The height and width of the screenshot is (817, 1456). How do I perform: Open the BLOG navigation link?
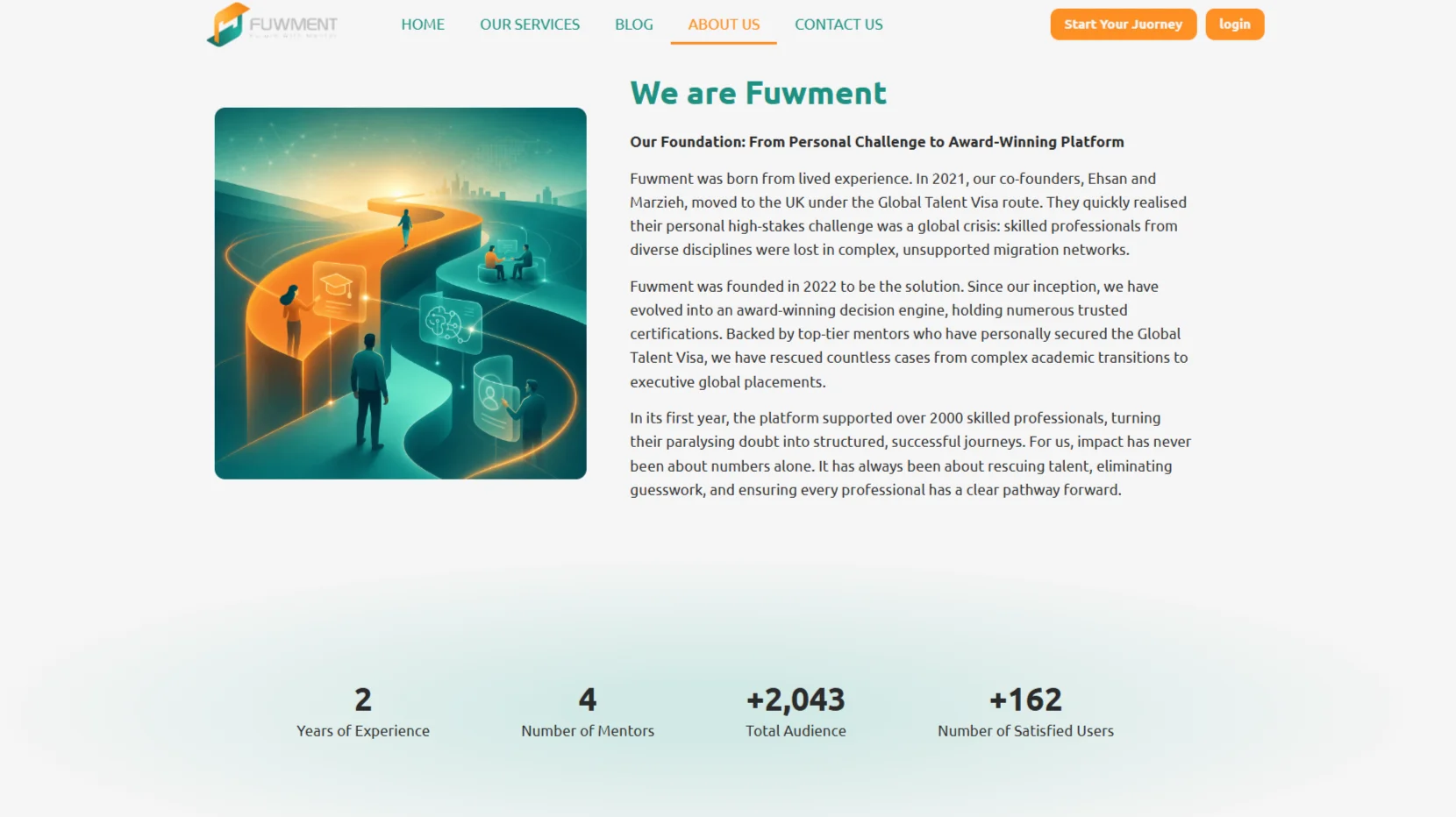tap(634, 25)
